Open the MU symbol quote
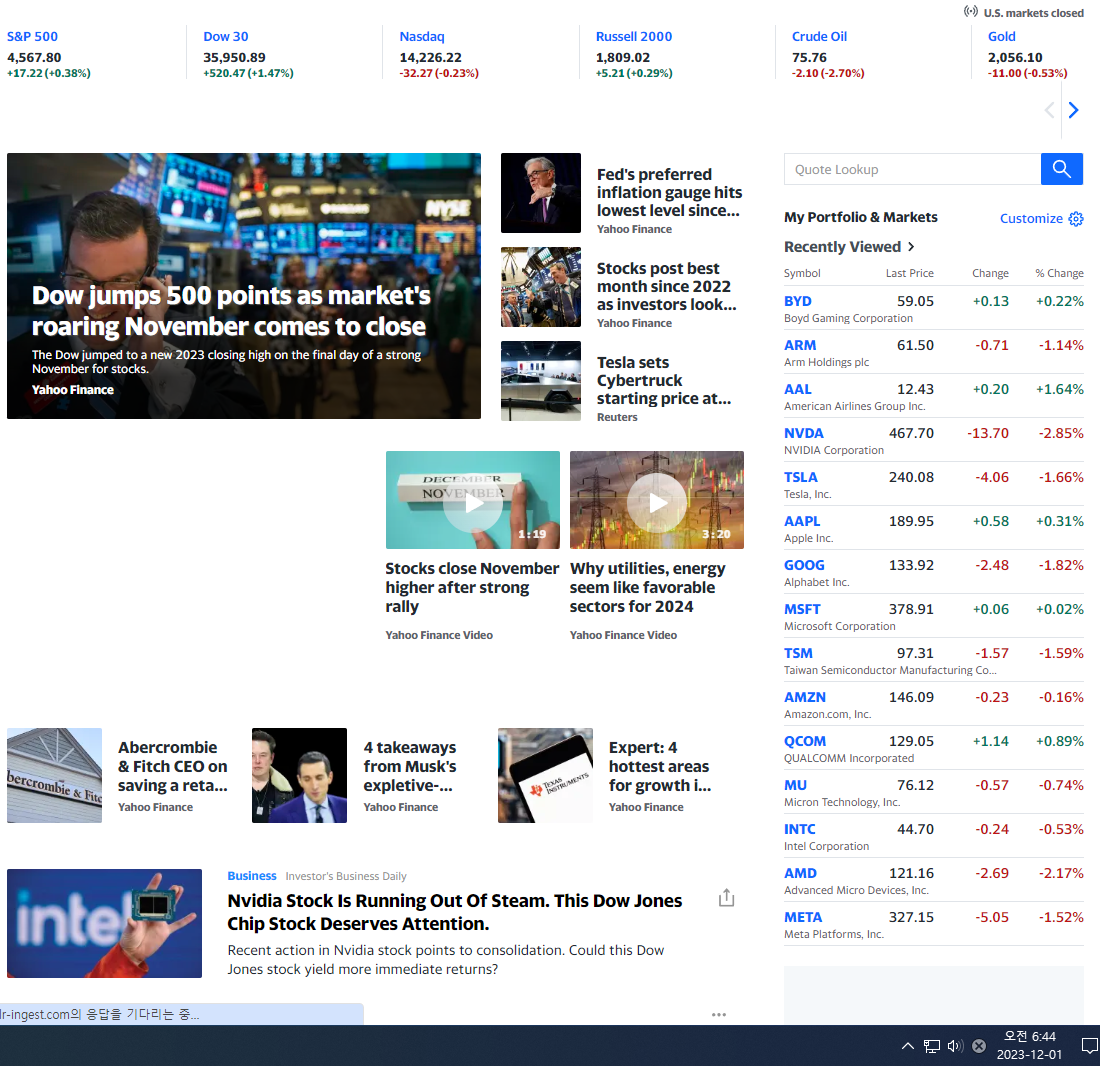 pyautogui.click(x=796, y=785)
